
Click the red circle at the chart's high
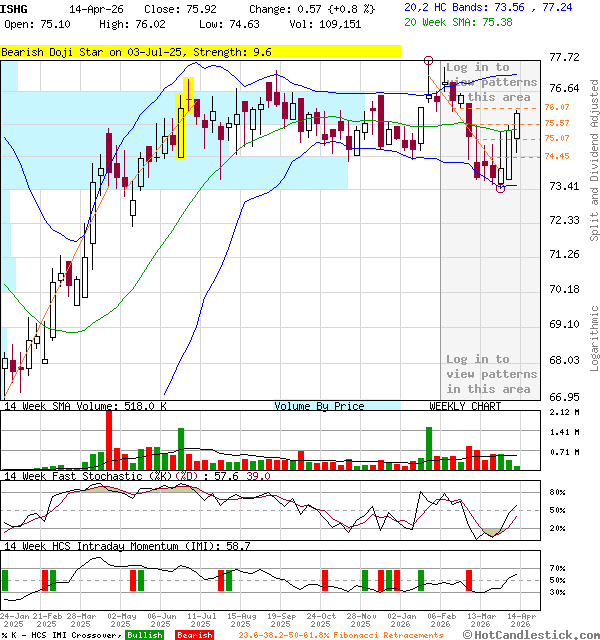(429, 62)
